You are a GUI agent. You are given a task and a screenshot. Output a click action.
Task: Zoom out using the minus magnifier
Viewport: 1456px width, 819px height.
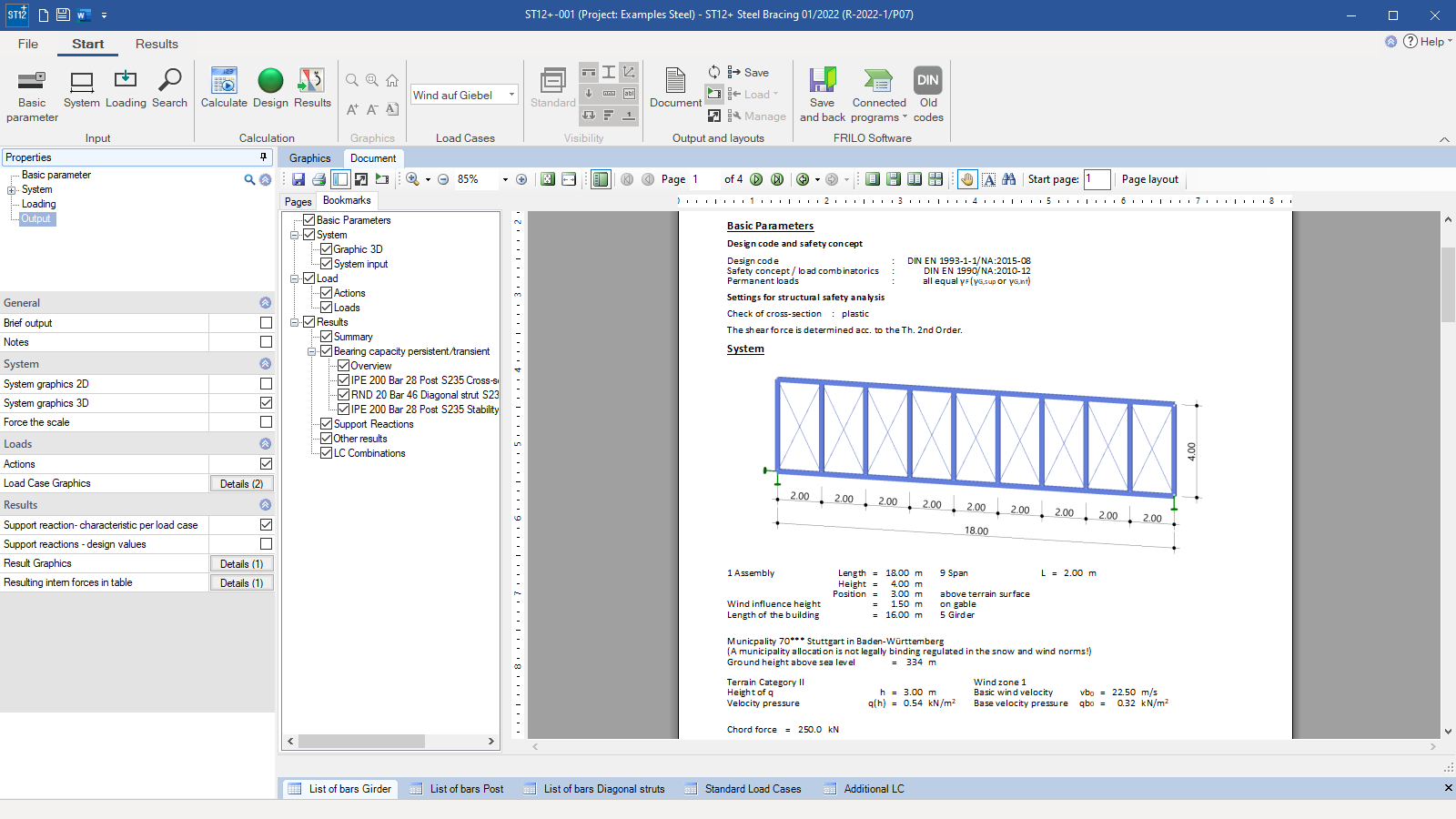coord(443,179)
